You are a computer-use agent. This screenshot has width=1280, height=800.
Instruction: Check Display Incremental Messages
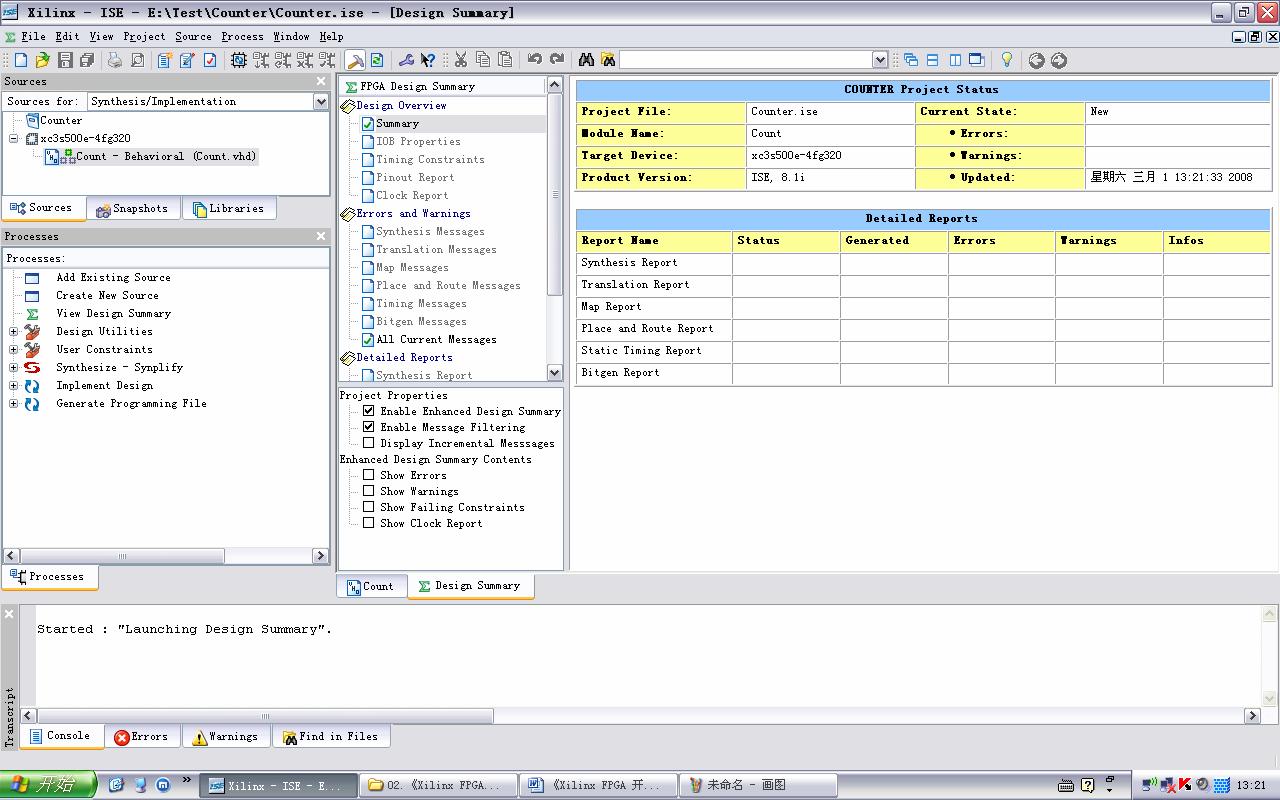pyautogui.click(x=369, y=443)
